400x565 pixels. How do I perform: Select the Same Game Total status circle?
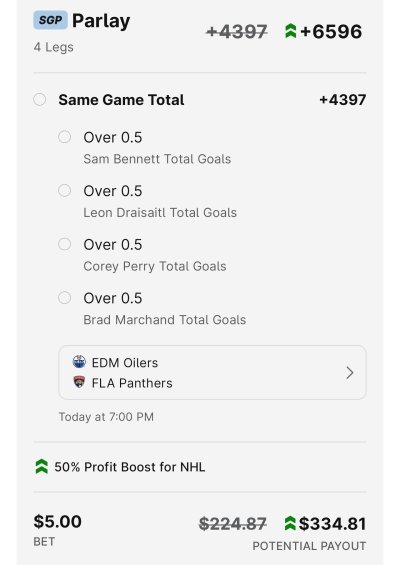40,99
